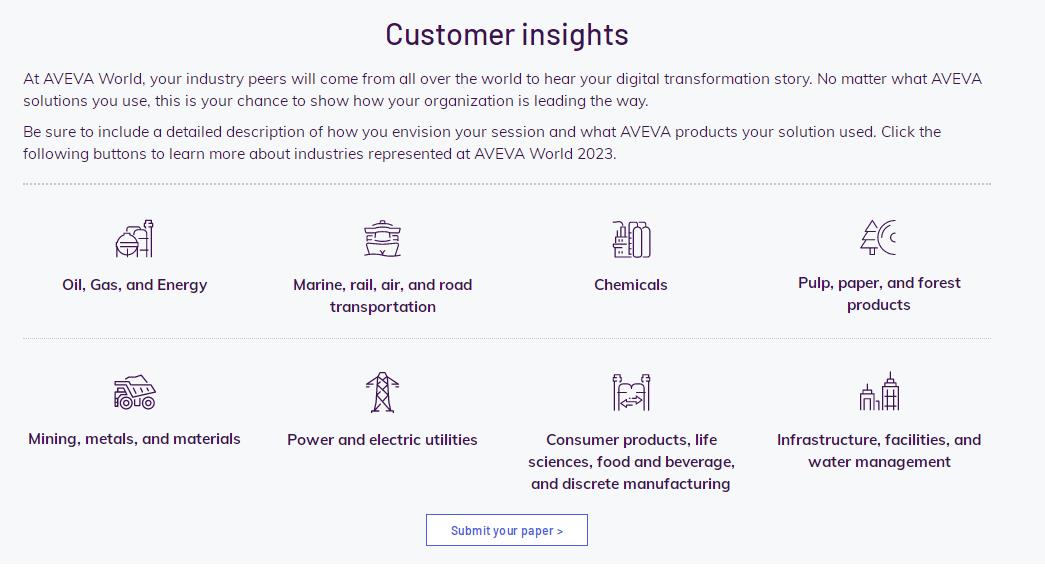Click the Chemicals tanks icon
Screen dimensions: 1045x573
tap(631, 239)
